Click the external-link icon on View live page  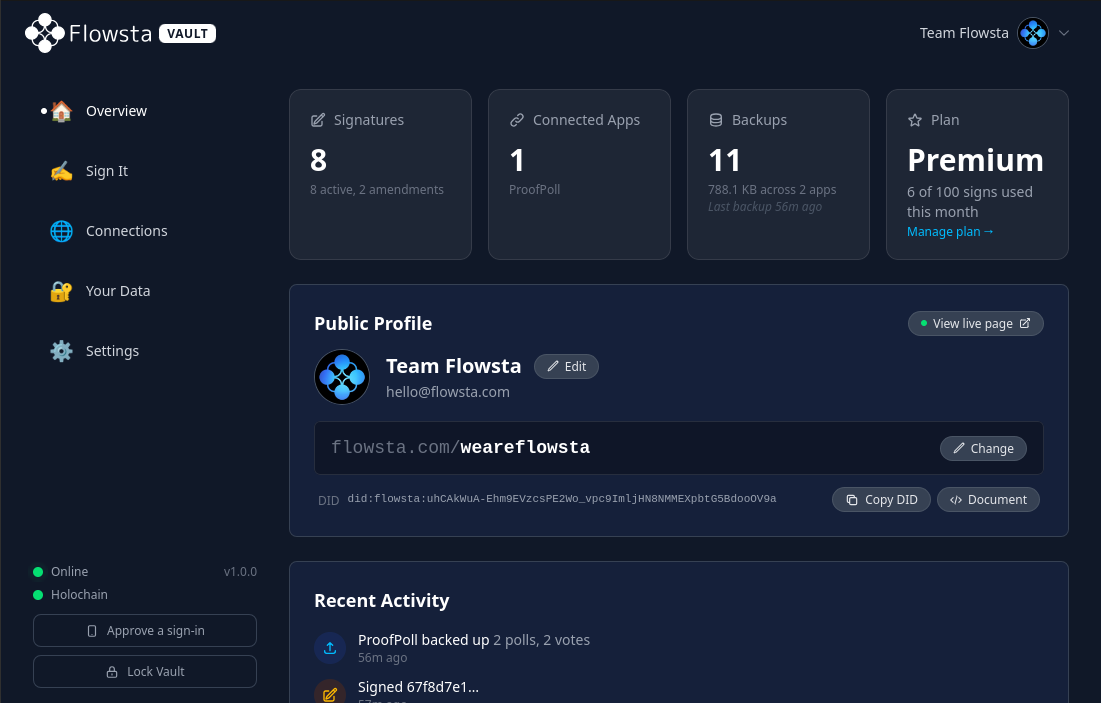[1025, 323]
